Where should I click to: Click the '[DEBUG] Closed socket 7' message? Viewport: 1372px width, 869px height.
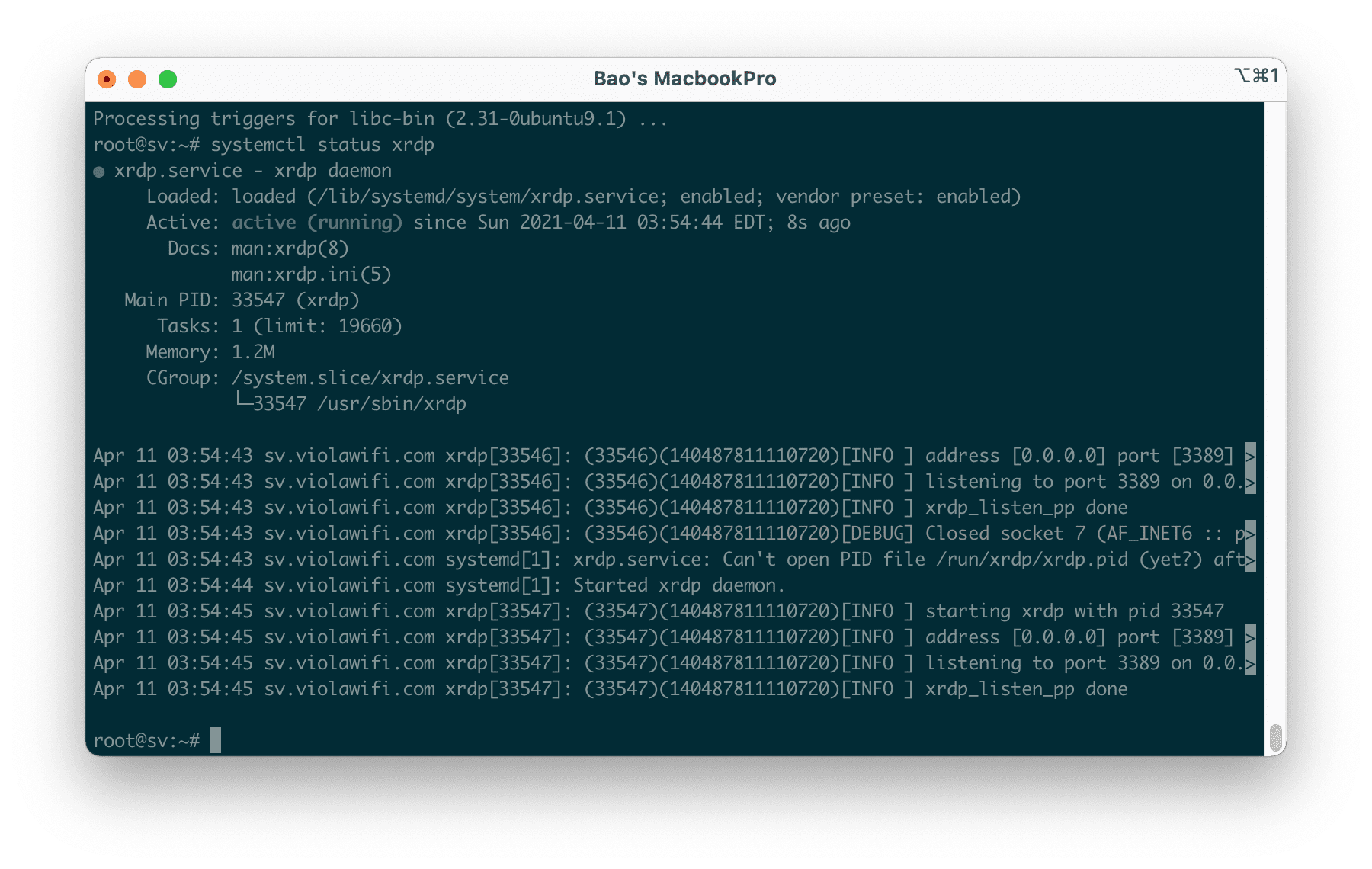963,534
